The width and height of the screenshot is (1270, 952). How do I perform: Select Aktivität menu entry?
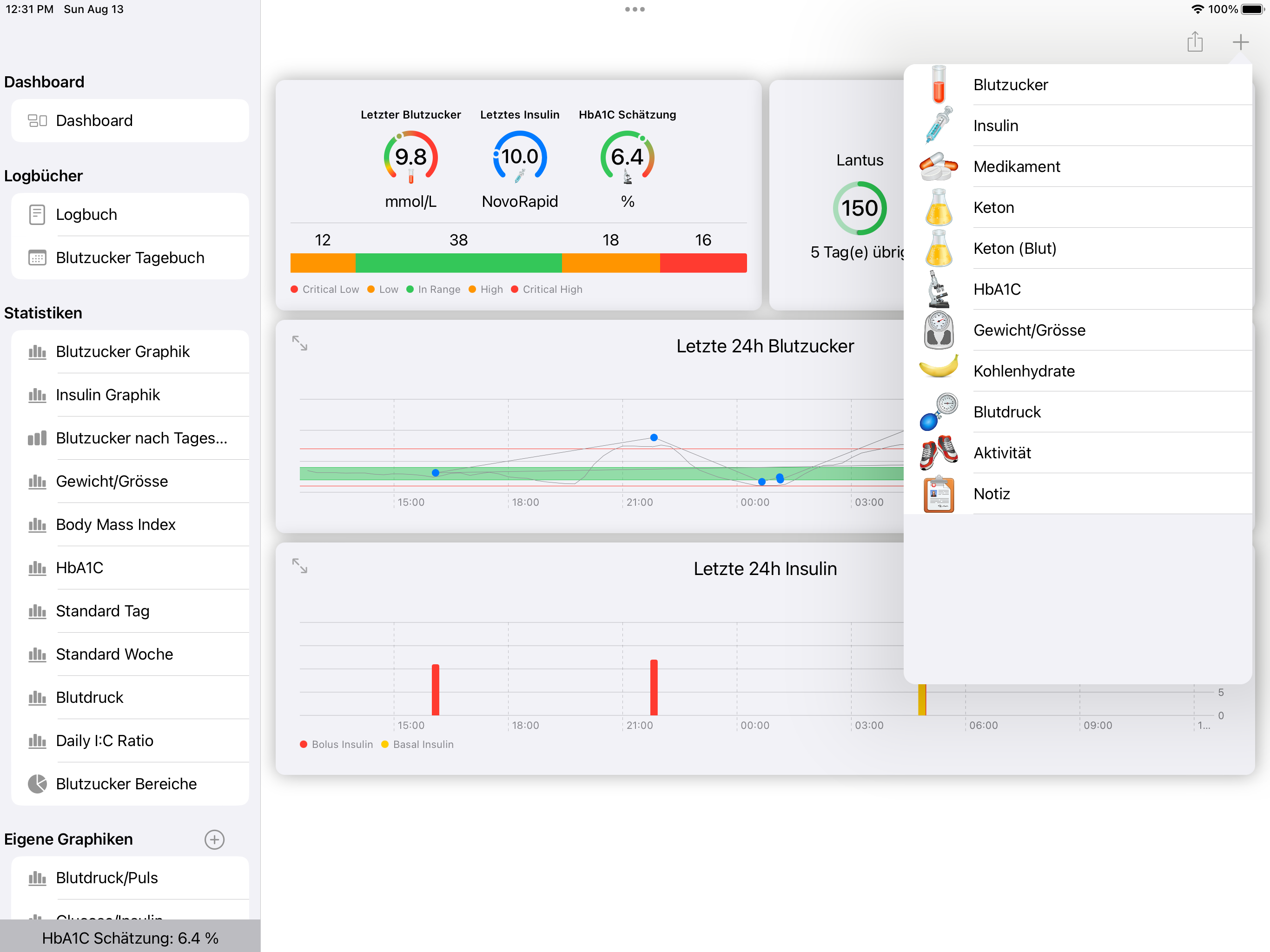(1078, 453)
